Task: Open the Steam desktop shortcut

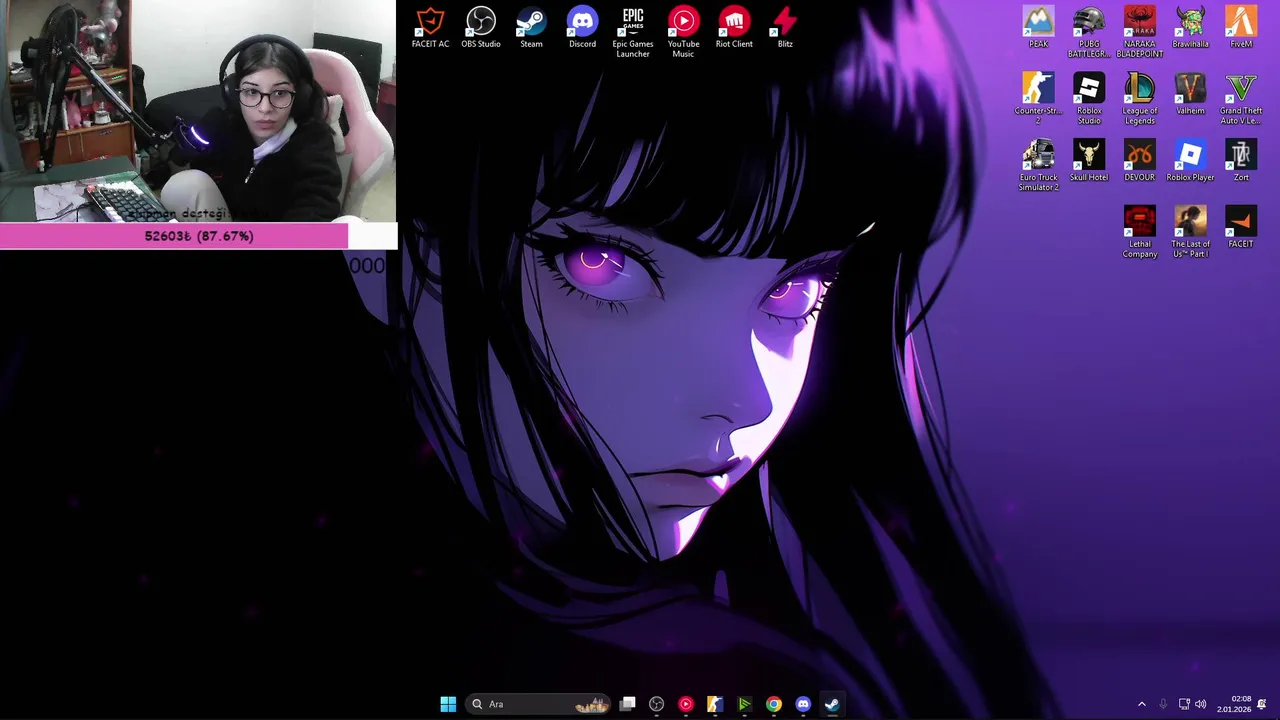Action: coord(531,28)
